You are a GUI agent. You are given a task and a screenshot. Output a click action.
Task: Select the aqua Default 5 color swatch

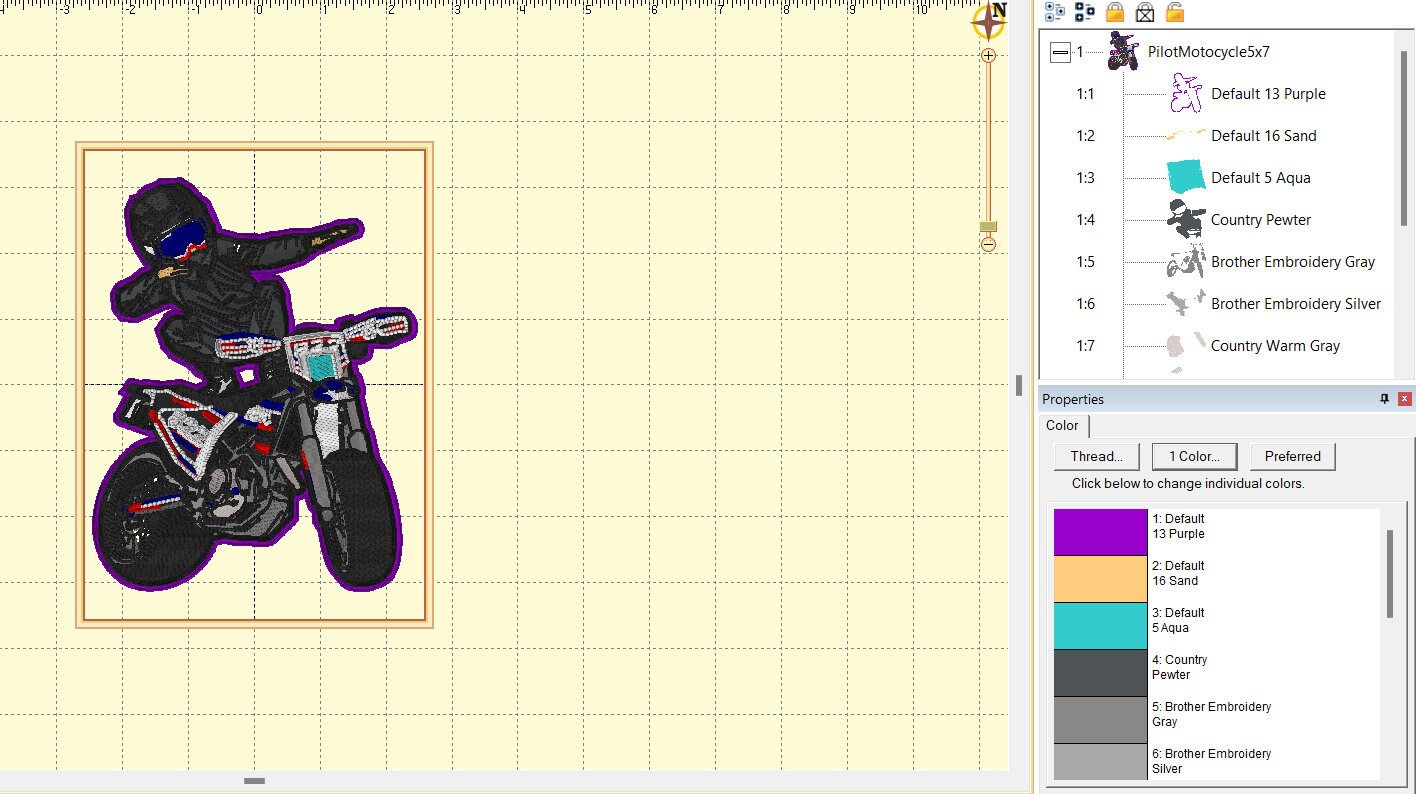1098,624
